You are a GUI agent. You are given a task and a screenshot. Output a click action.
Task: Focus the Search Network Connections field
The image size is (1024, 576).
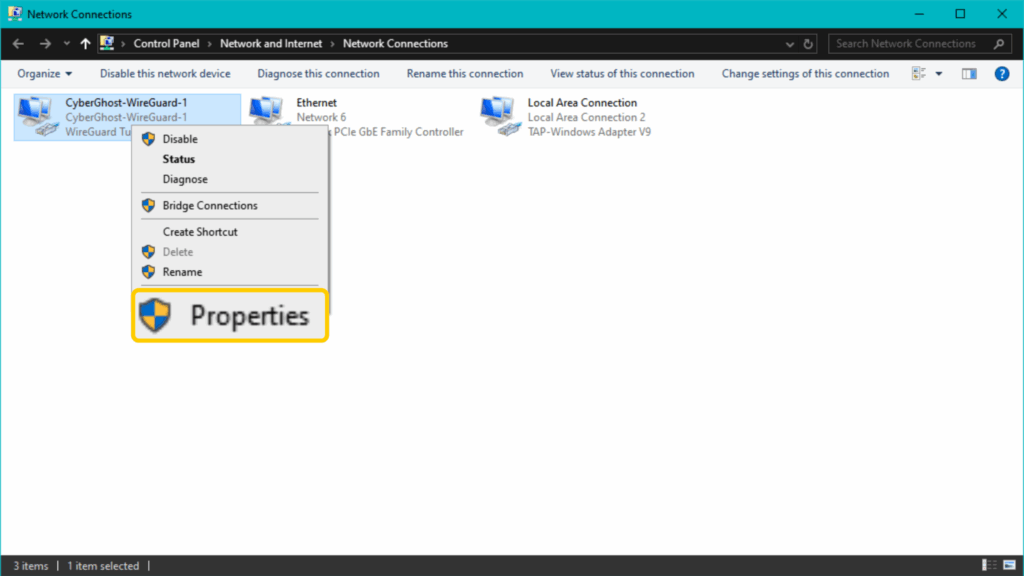(920, 44)
